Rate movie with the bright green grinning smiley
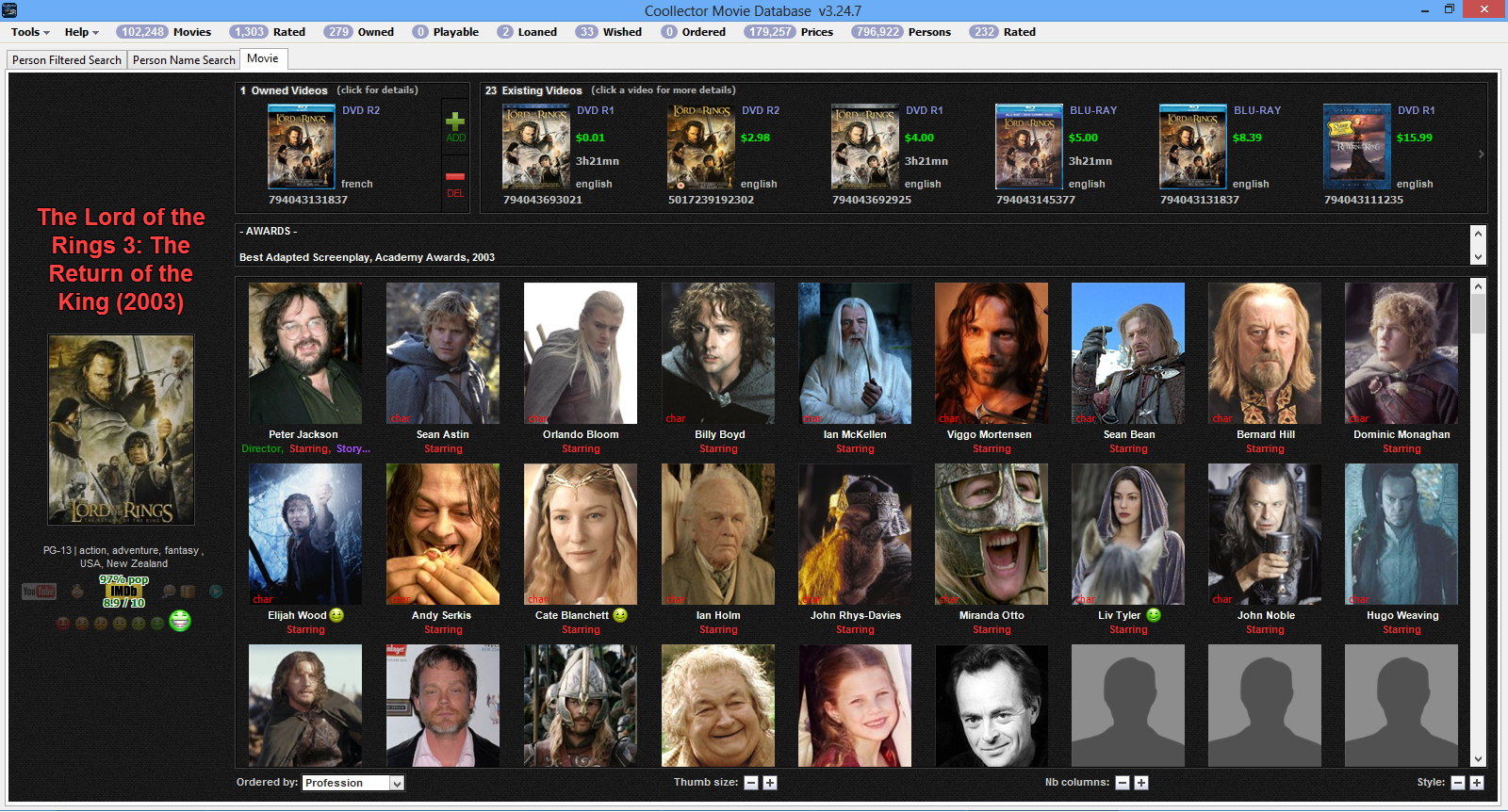Image resolution: width=1508 pixels, height=812 pixels. click(x=180, y=621)
